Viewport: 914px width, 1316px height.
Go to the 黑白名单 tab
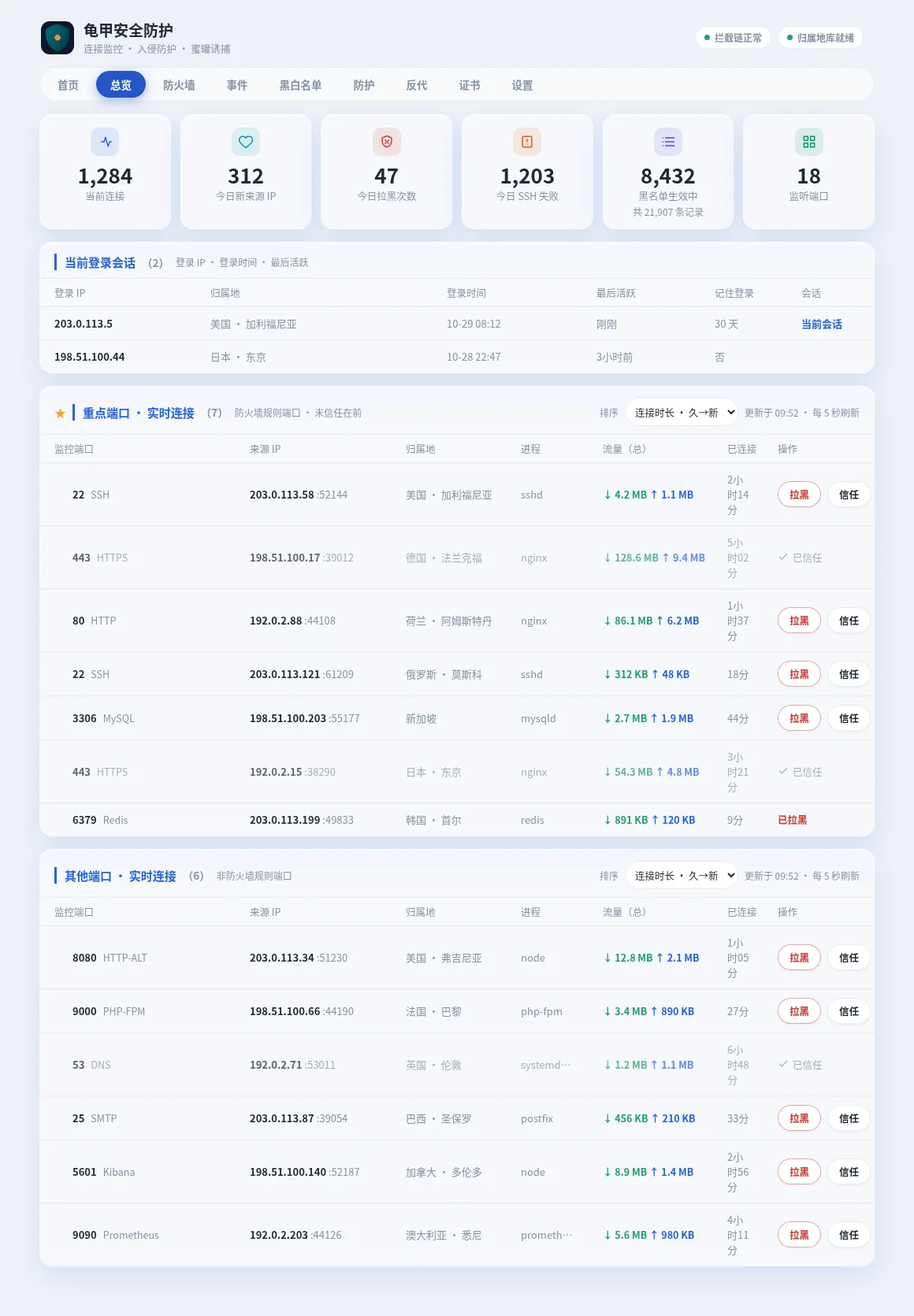click(300, 85)
